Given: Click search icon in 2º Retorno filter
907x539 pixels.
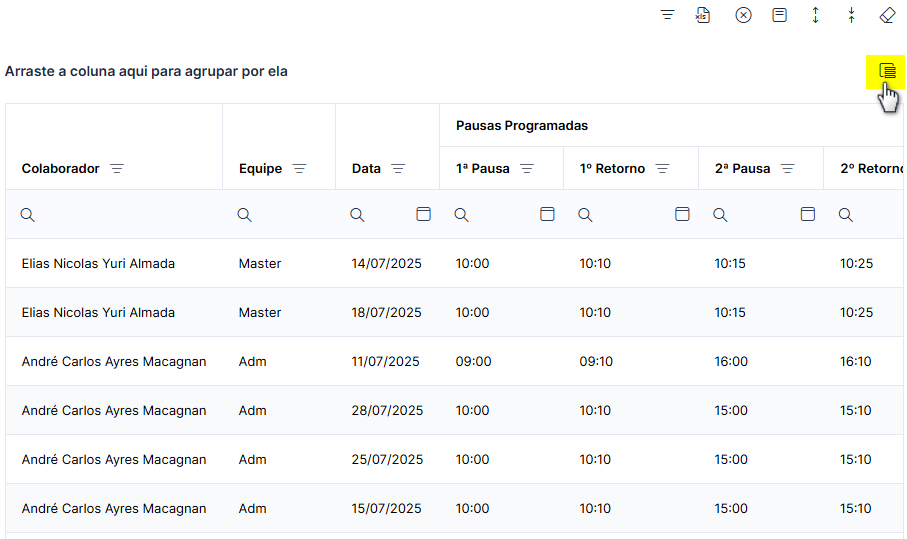Looking at the screenshot, I should click(x=845, y=215).
